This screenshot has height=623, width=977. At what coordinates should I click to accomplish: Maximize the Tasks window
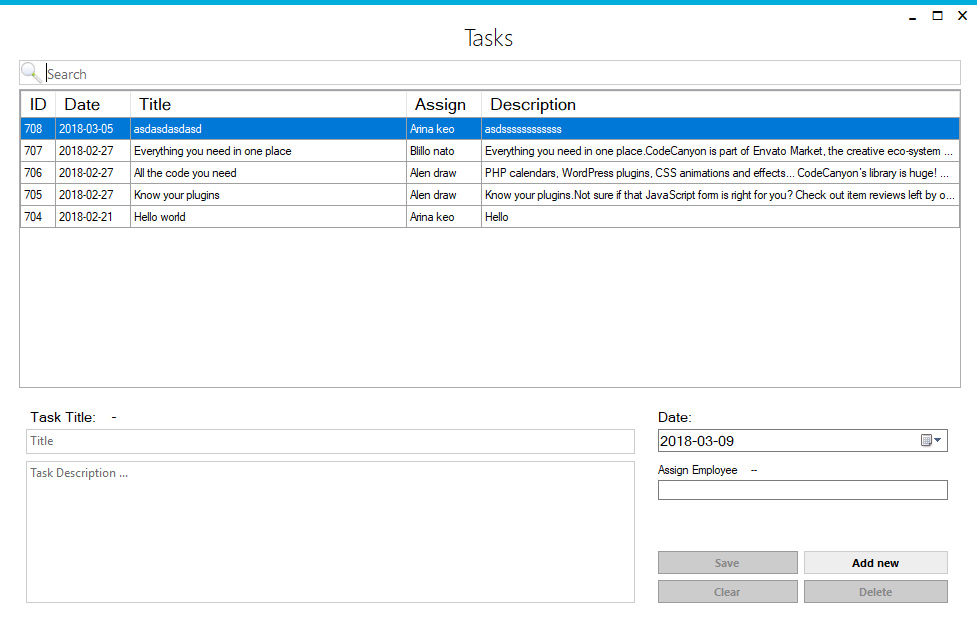pos(937,16)
